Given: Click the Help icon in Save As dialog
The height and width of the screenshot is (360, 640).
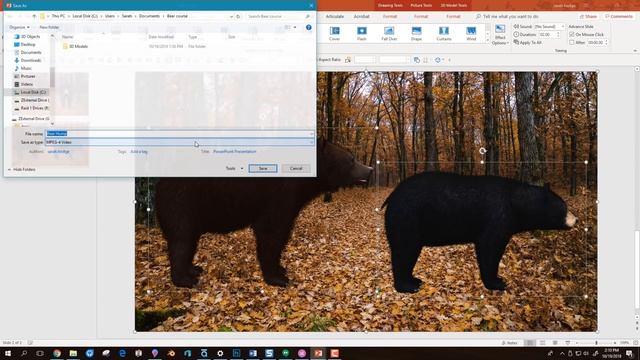Looking at the screenshot, I should pos(309,27).
